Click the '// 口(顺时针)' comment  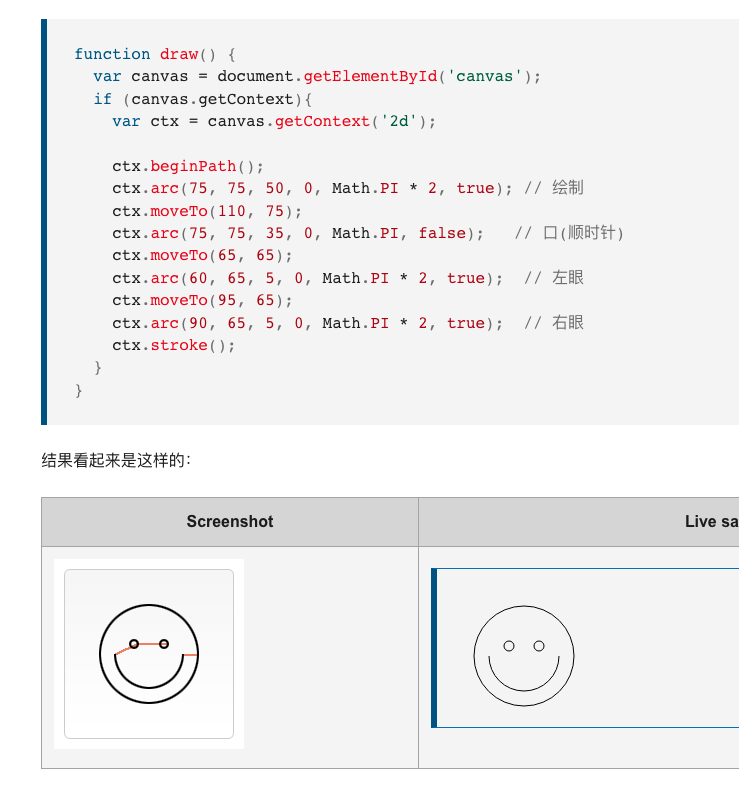coord(569,233)
